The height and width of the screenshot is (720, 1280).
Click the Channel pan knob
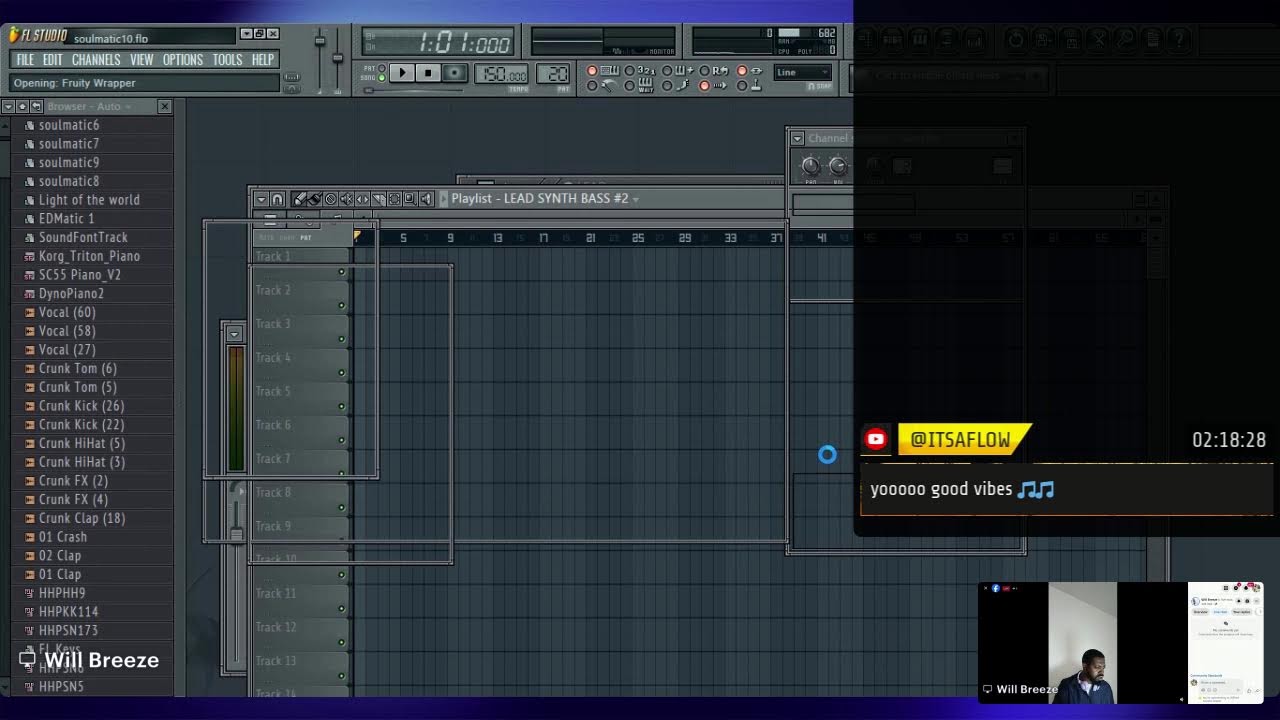[x=811, y=167]
